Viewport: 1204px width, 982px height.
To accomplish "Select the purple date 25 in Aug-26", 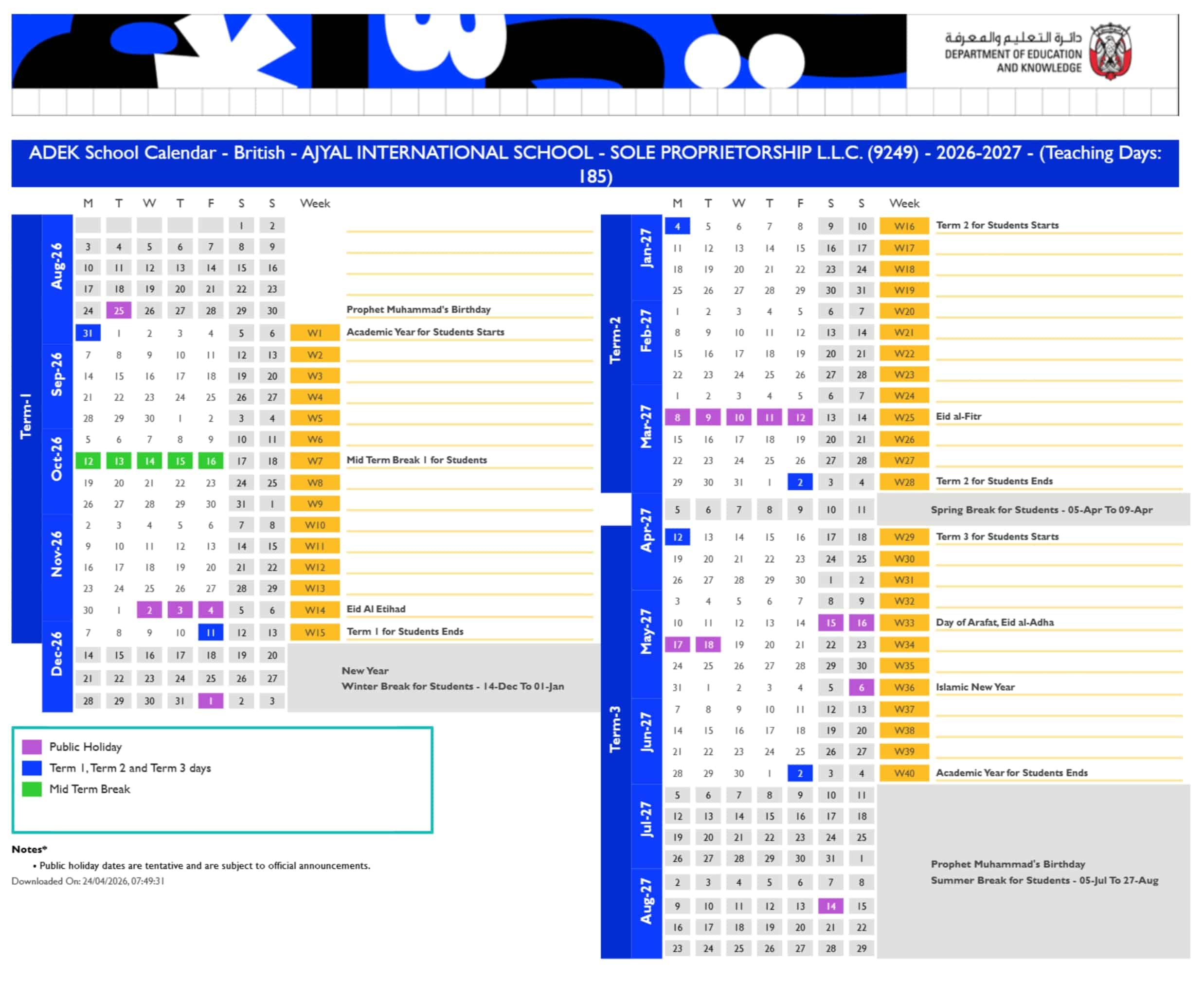I will [119, 310].
